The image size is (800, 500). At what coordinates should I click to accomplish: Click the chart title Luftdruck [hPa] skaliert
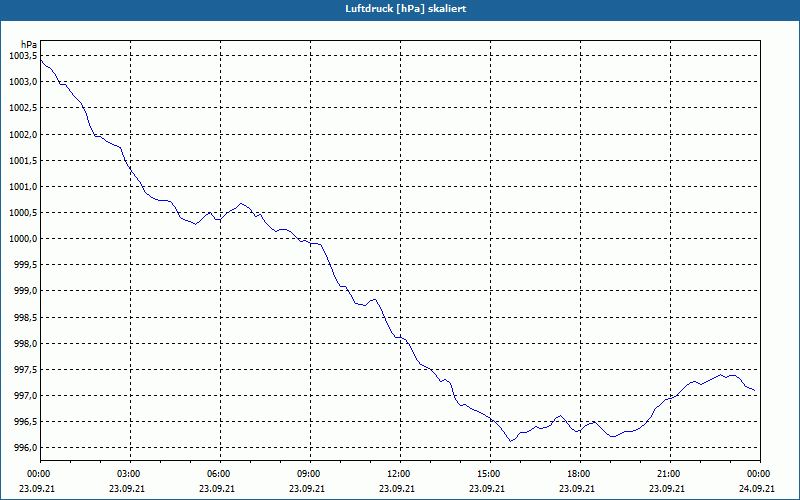tap(406, 9)
